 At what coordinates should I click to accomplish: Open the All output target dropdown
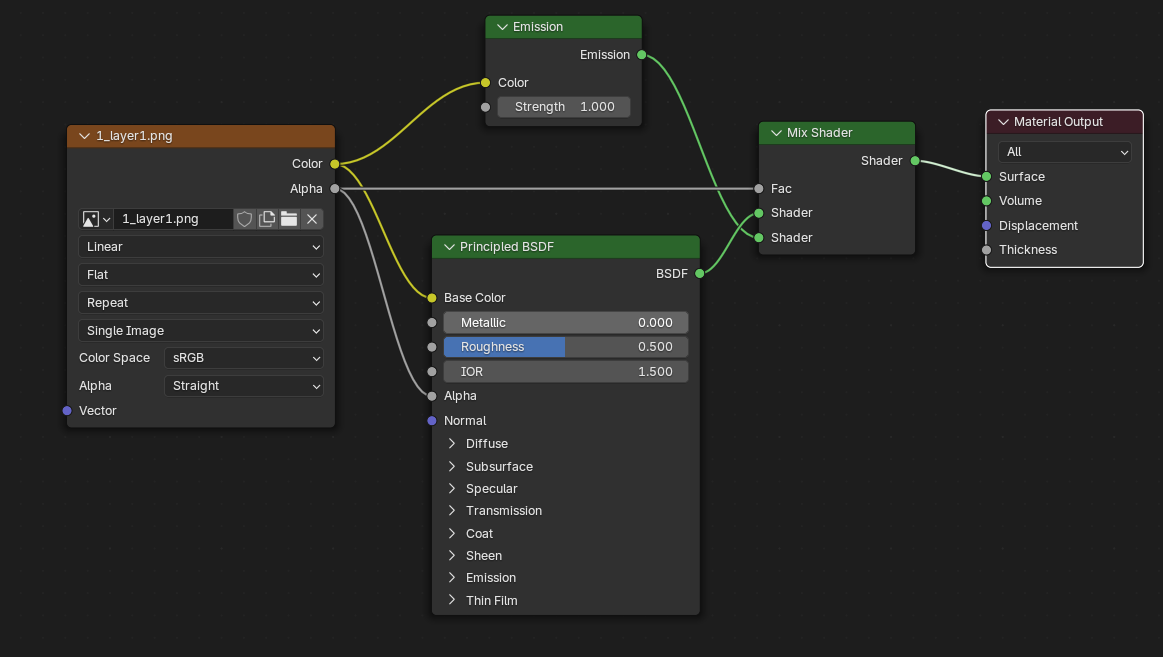point(1064,151)
